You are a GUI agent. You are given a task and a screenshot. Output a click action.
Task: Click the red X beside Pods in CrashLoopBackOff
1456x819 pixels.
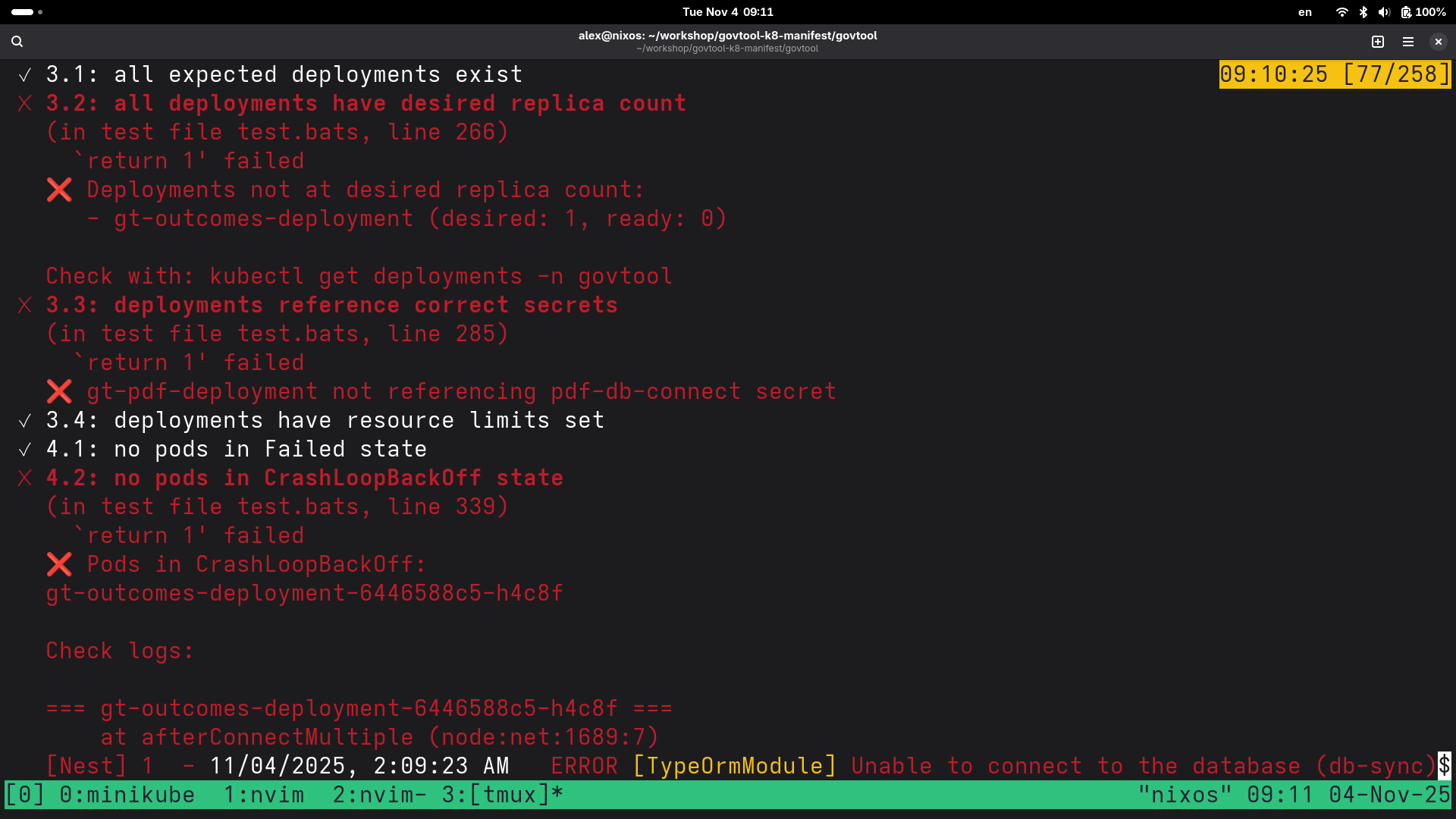point(59,564)
